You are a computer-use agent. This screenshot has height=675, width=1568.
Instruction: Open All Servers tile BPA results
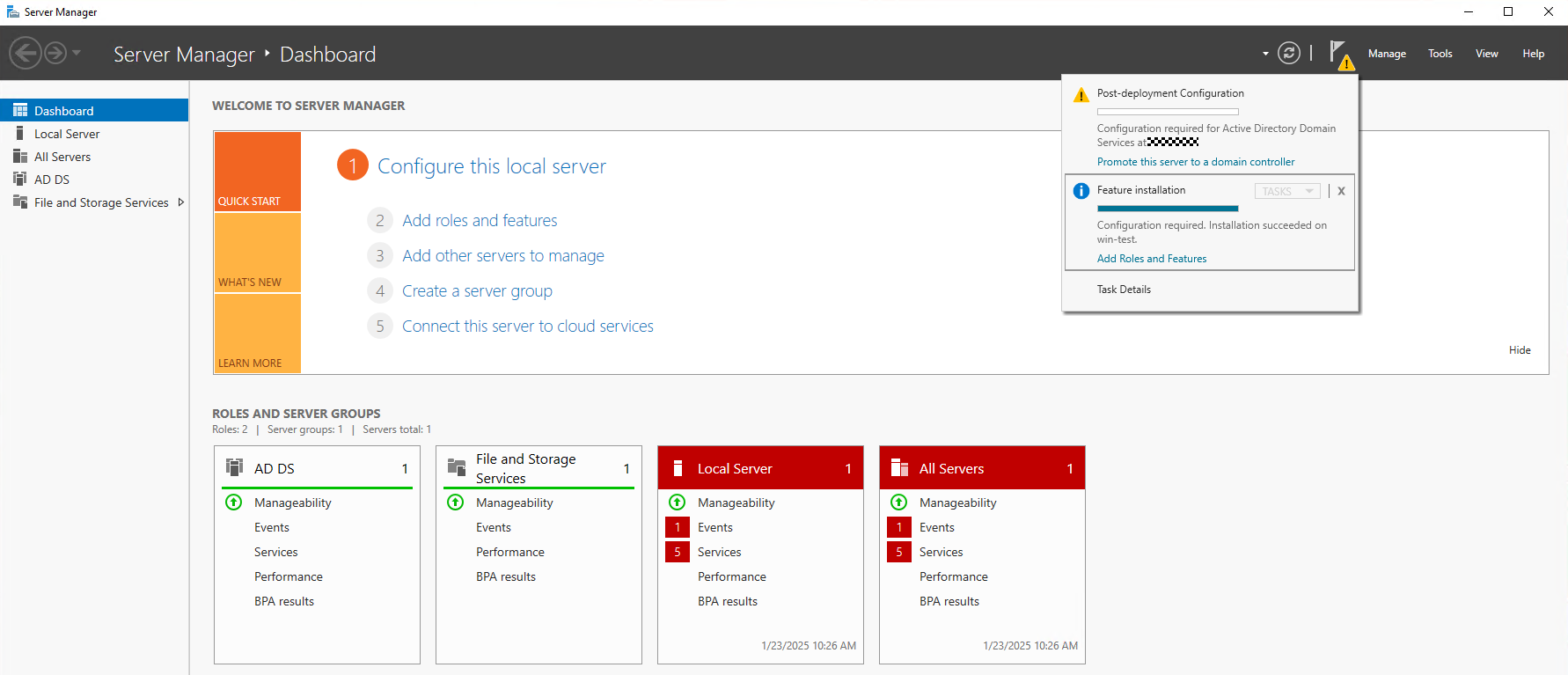pyautogui.click(x=949, y=601)
